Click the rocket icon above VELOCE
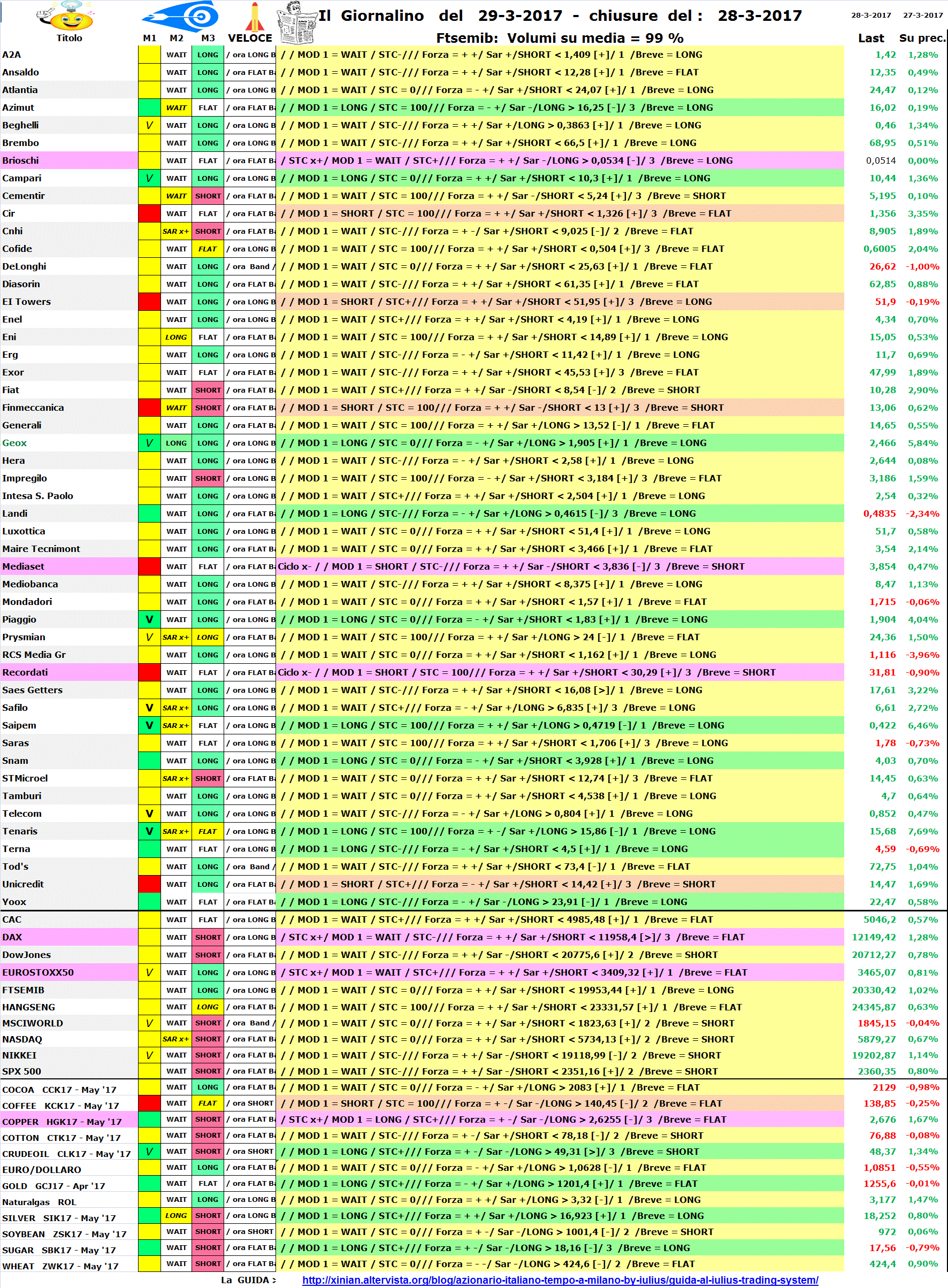The image size is (948, 1288). click(254, 16)
